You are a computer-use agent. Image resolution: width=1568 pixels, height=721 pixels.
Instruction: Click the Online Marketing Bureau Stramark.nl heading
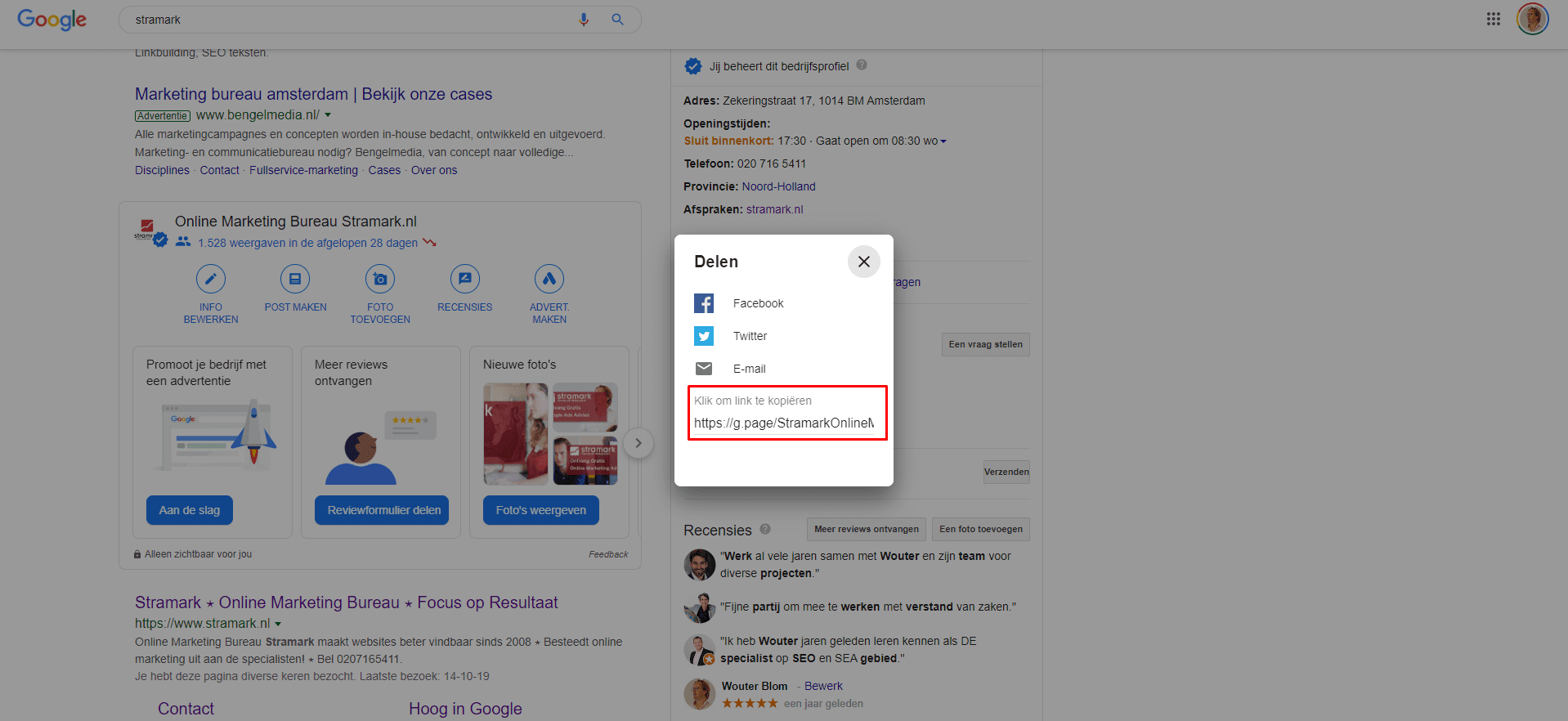(x=296, y=222)
